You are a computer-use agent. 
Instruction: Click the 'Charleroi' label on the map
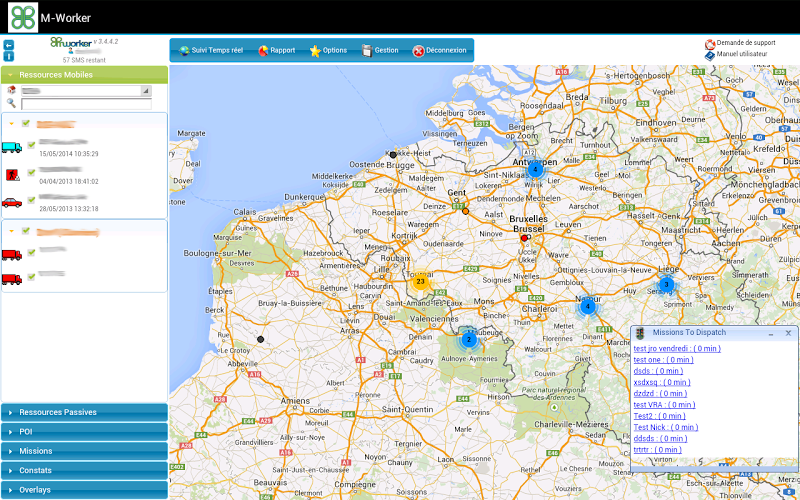coord(540,309)
